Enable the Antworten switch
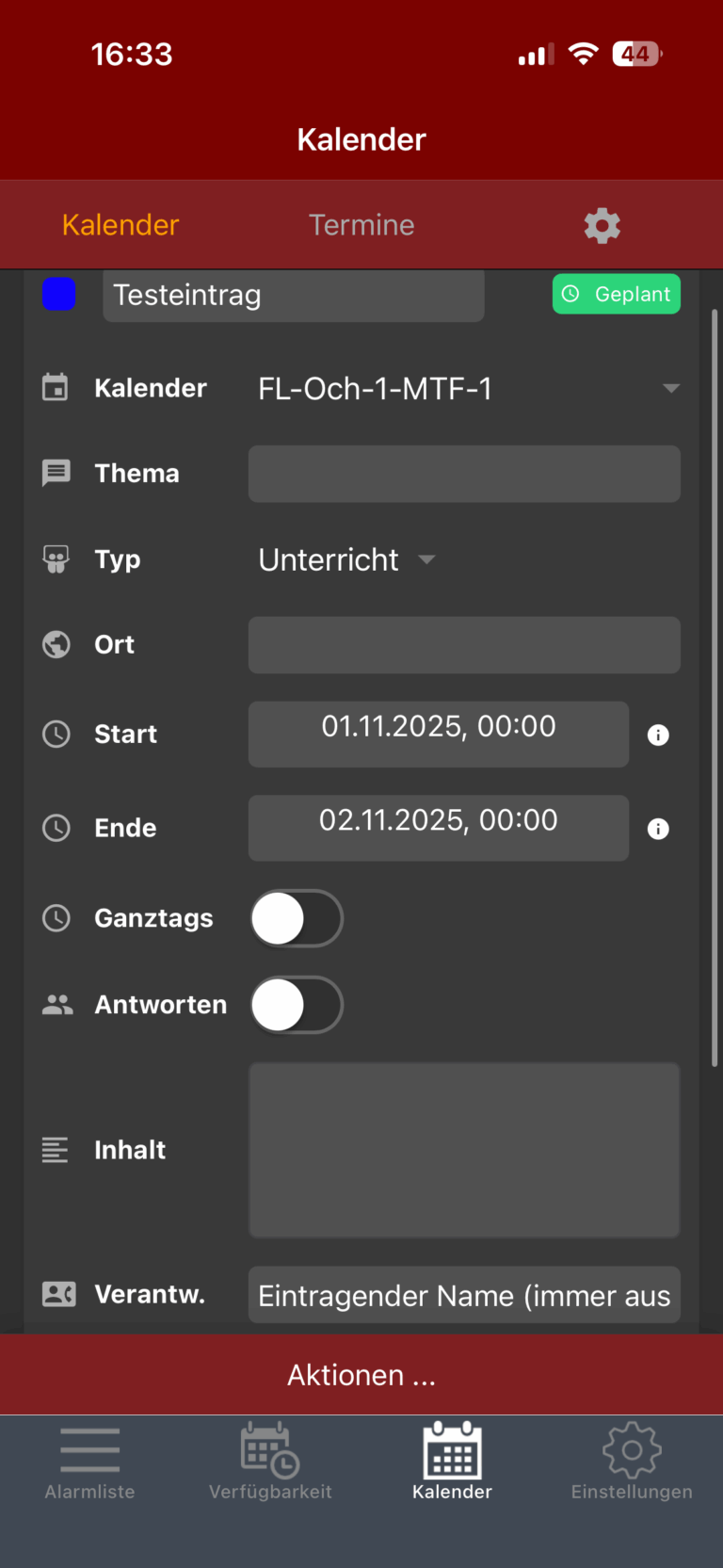Viewport: 723px width, 1568px height. [297, 1005]
